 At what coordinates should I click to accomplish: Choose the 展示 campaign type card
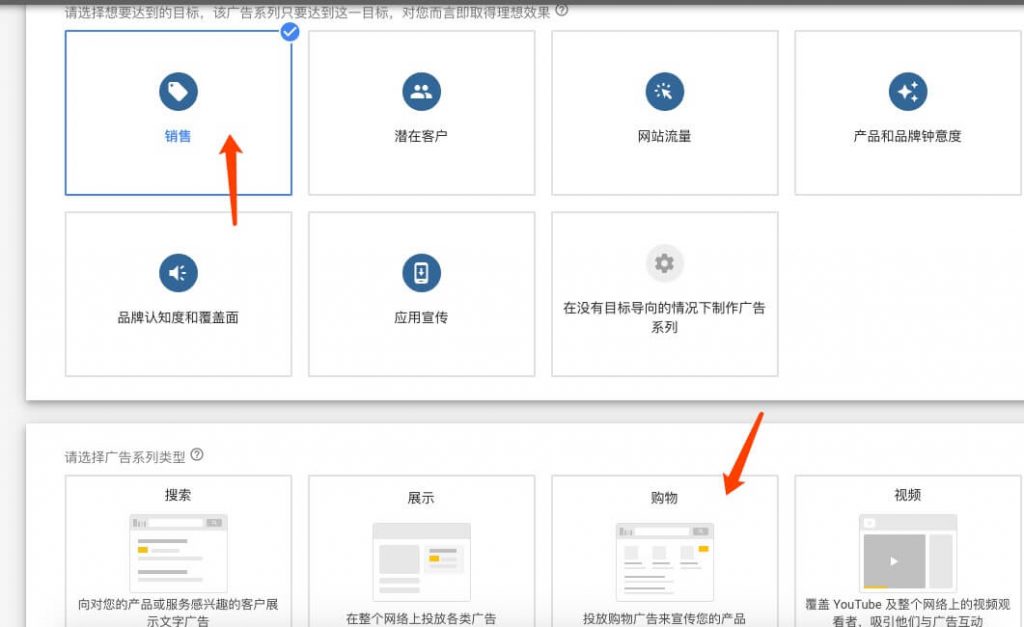click(421, 550)
